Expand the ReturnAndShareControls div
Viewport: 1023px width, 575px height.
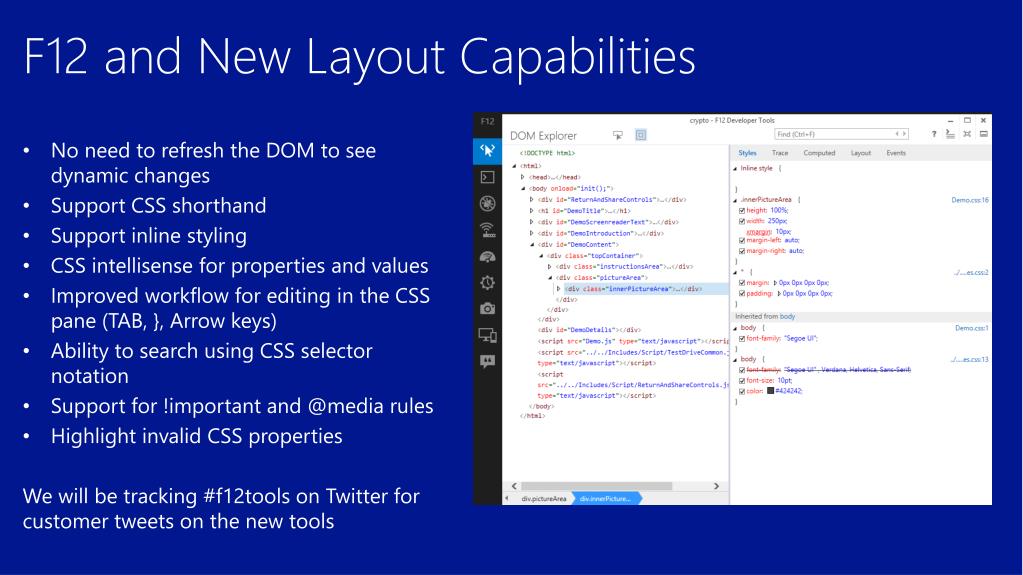pos(531,200)
